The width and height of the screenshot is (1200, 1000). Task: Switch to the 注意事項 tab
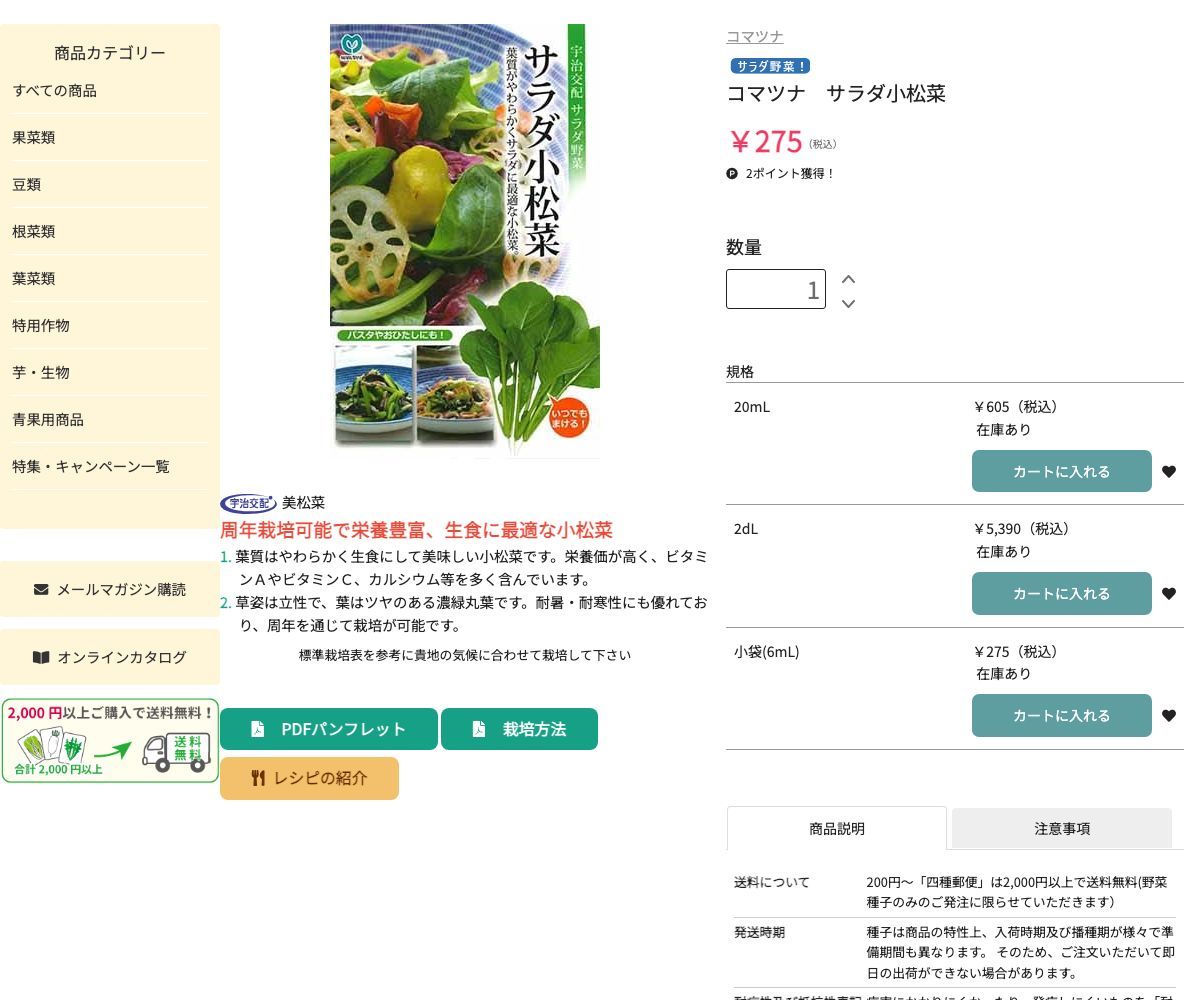click(x=1061, y=828)
